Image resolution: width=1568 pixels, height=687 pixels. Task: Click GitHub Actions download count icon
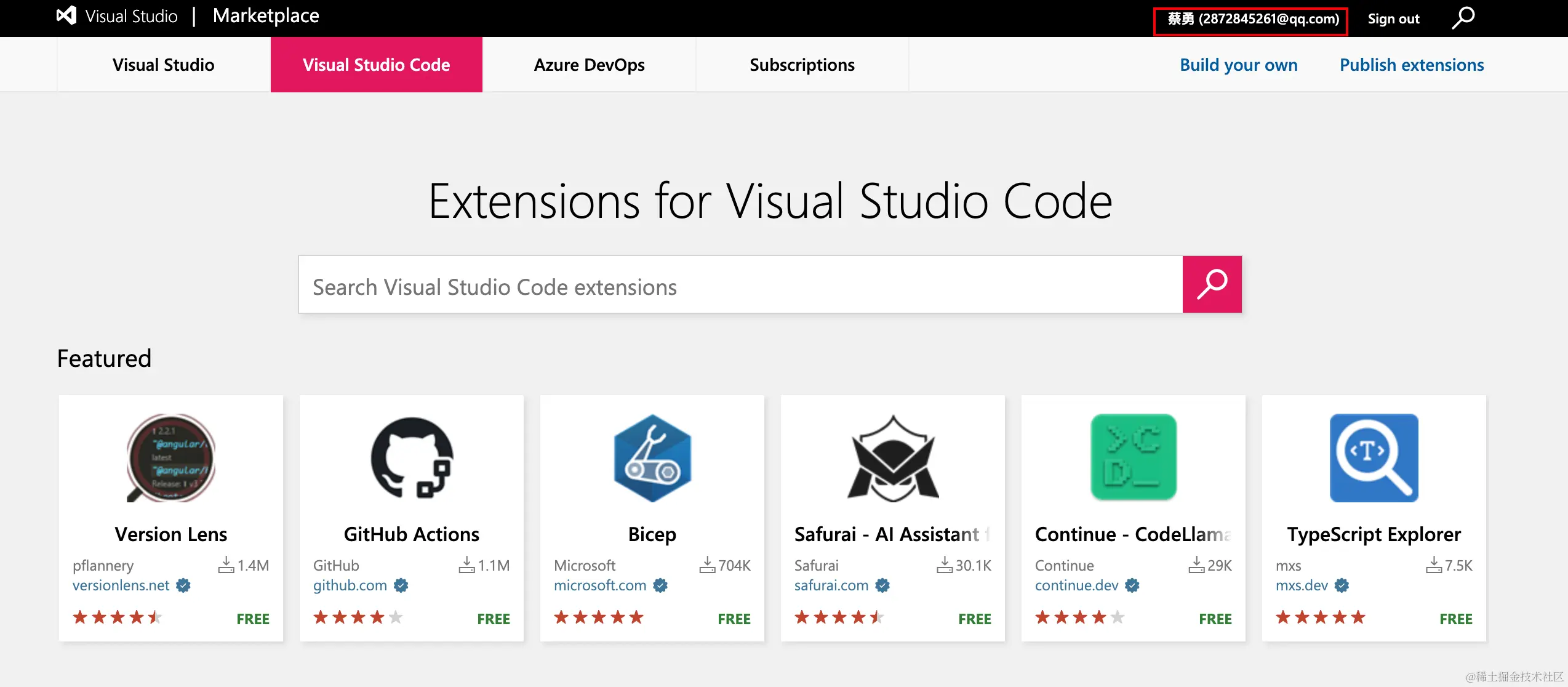(x=466, y=564)
